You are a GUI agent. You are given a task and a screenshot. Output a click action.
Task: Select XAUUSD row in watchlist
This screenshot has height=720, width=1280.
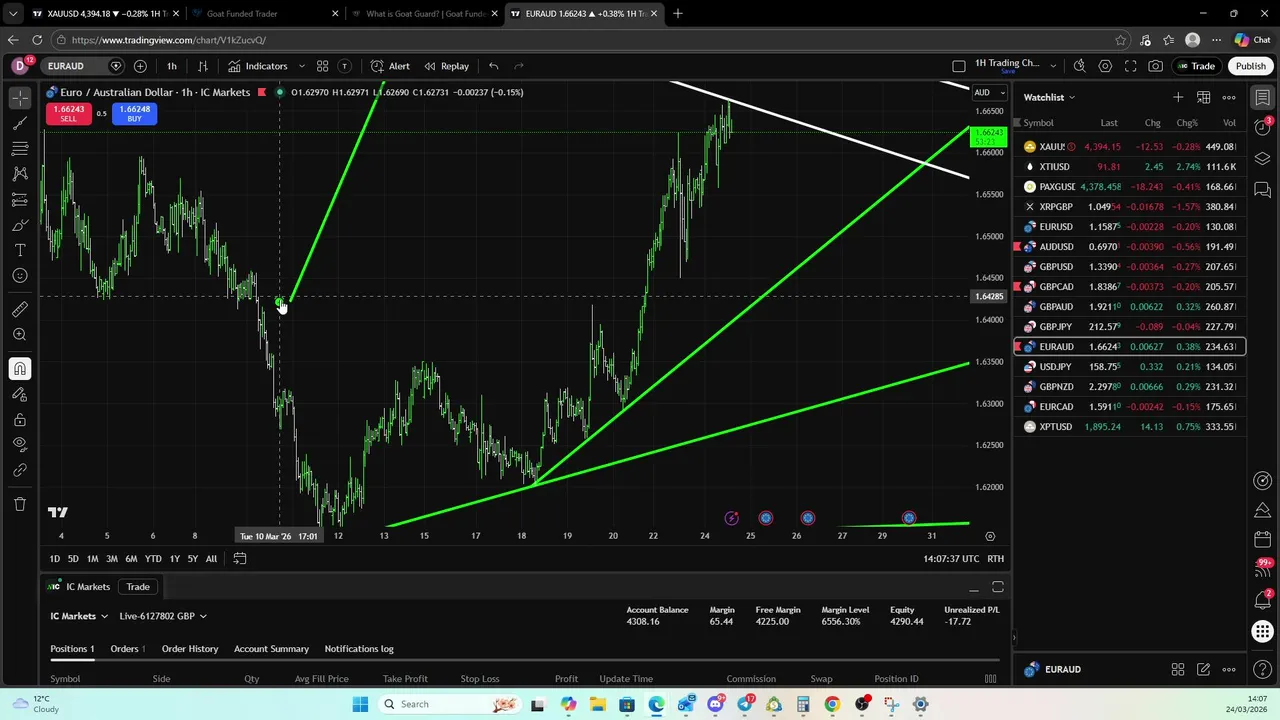point(1130,147)
